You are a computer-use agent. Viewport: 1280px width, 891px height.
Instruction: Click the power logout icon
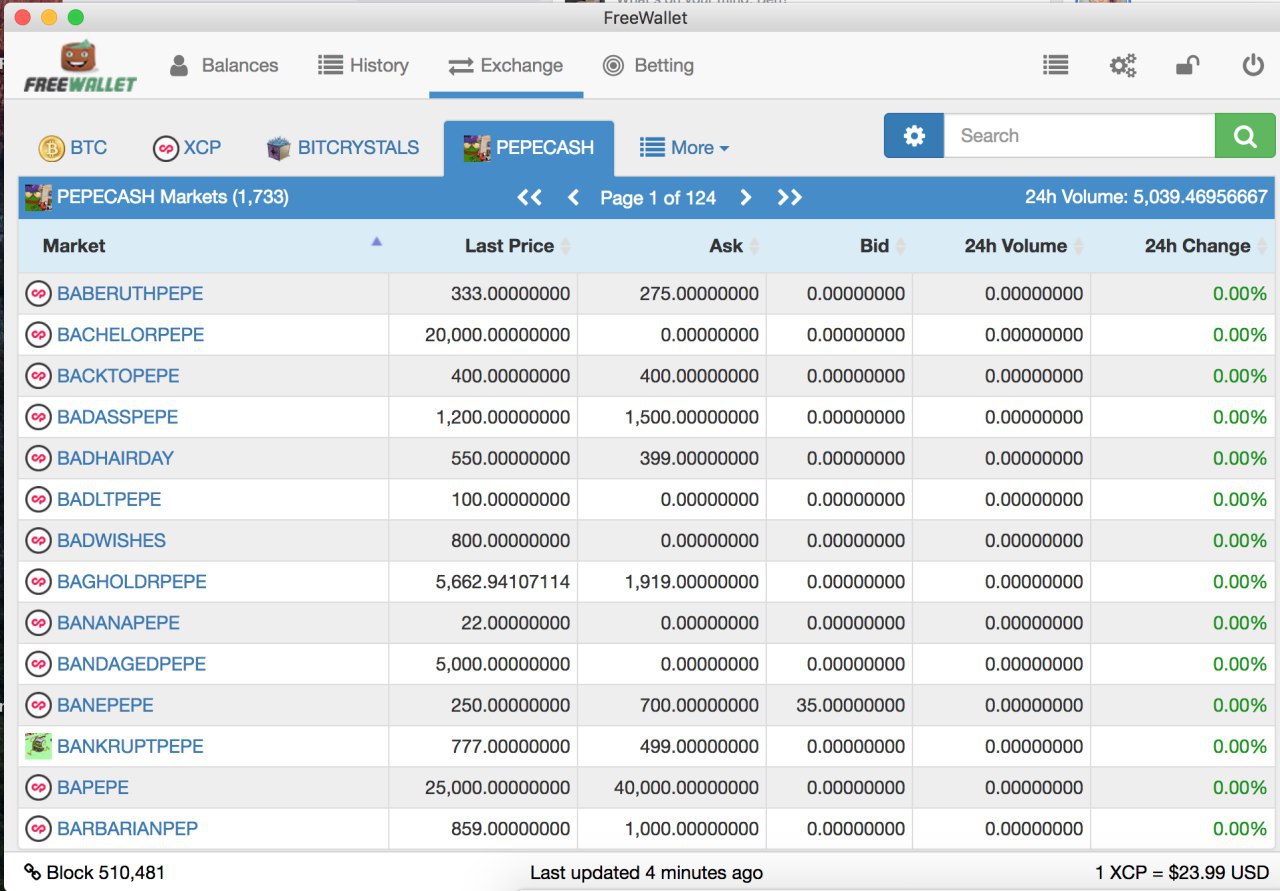coord(1253,65)
